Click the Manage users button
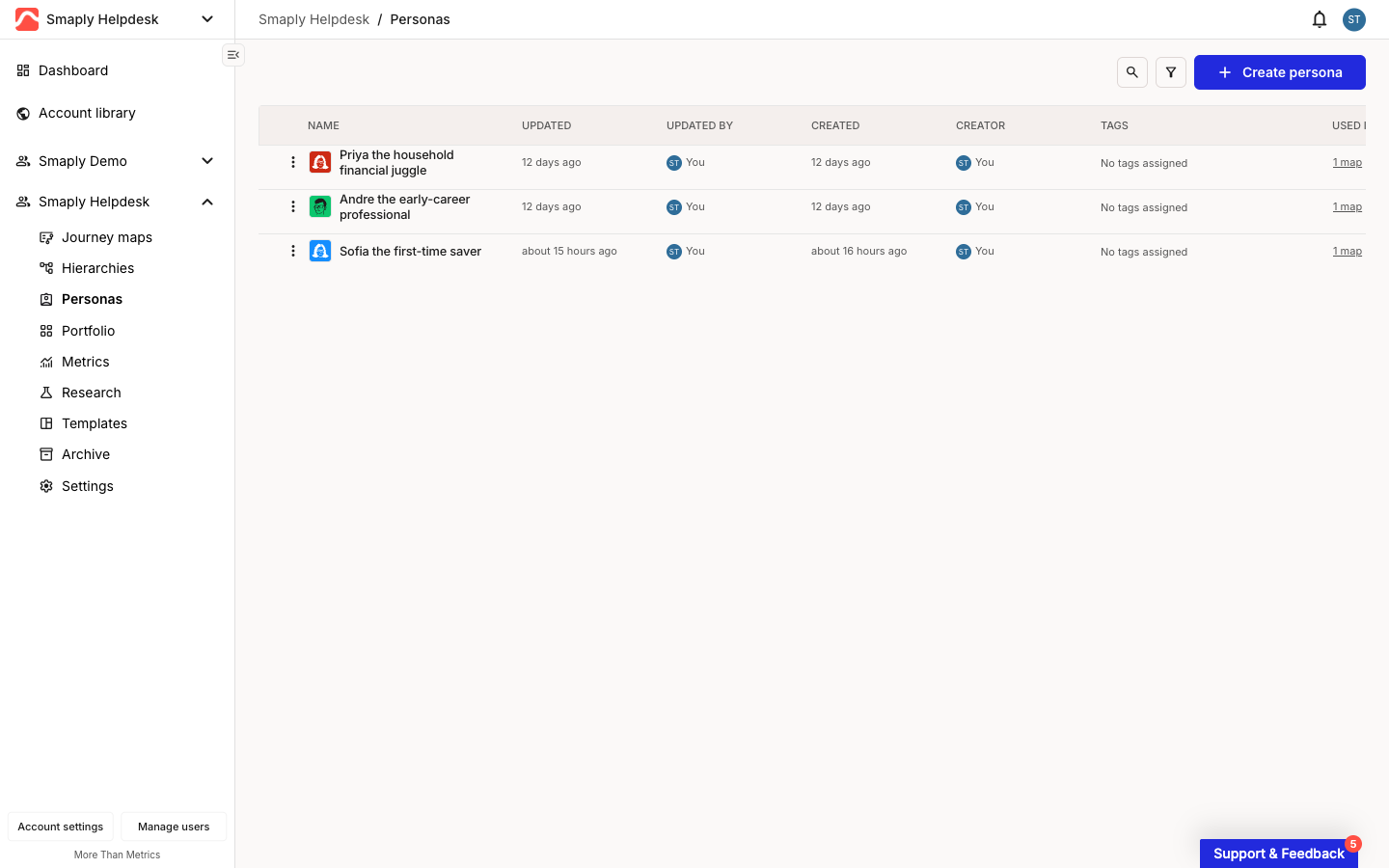This screenshot has width=1389, height=868. point(174,827)
